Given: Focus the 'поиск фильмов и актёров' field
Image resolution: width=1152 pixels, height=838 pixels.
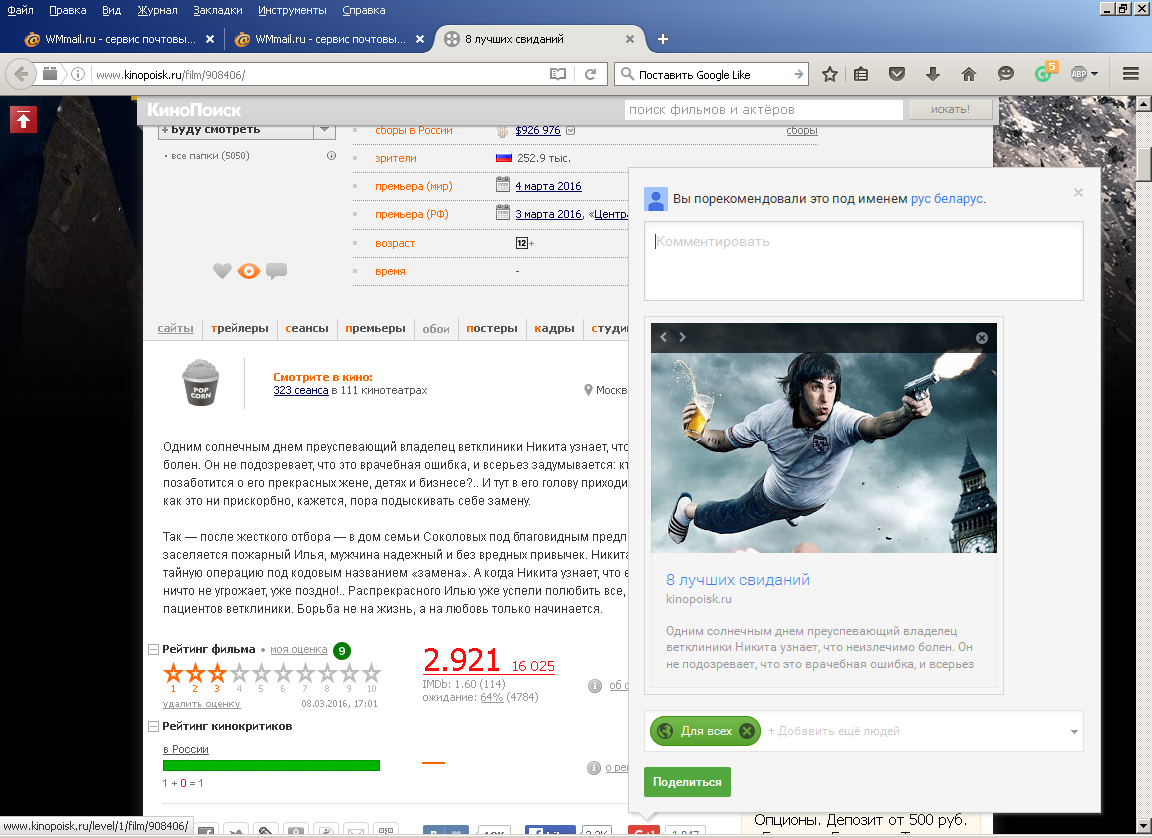Looking at the screenshot, I should (763, 109).
